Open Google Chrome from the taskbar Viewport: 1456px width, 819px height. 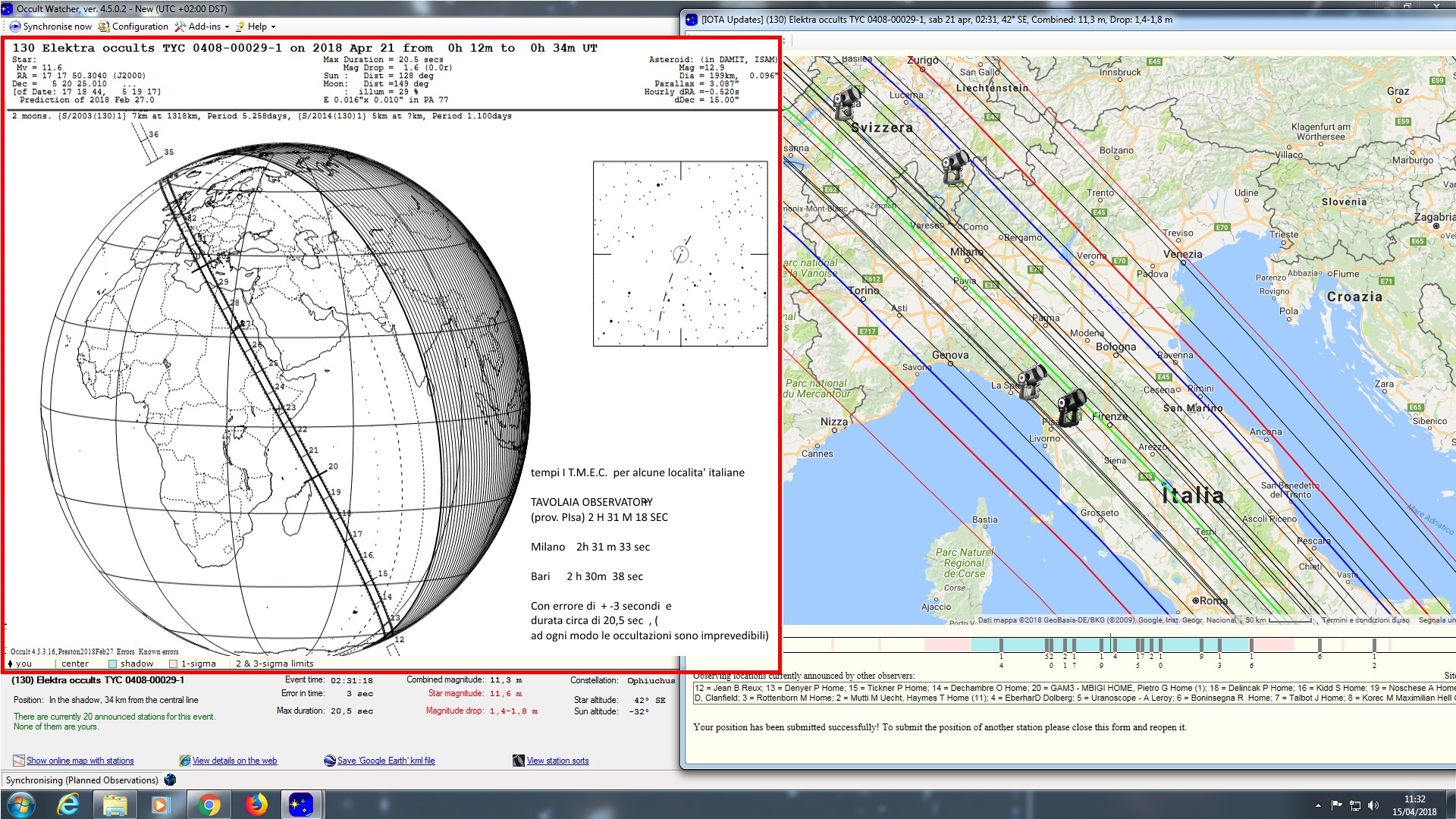tap(209, 805)
